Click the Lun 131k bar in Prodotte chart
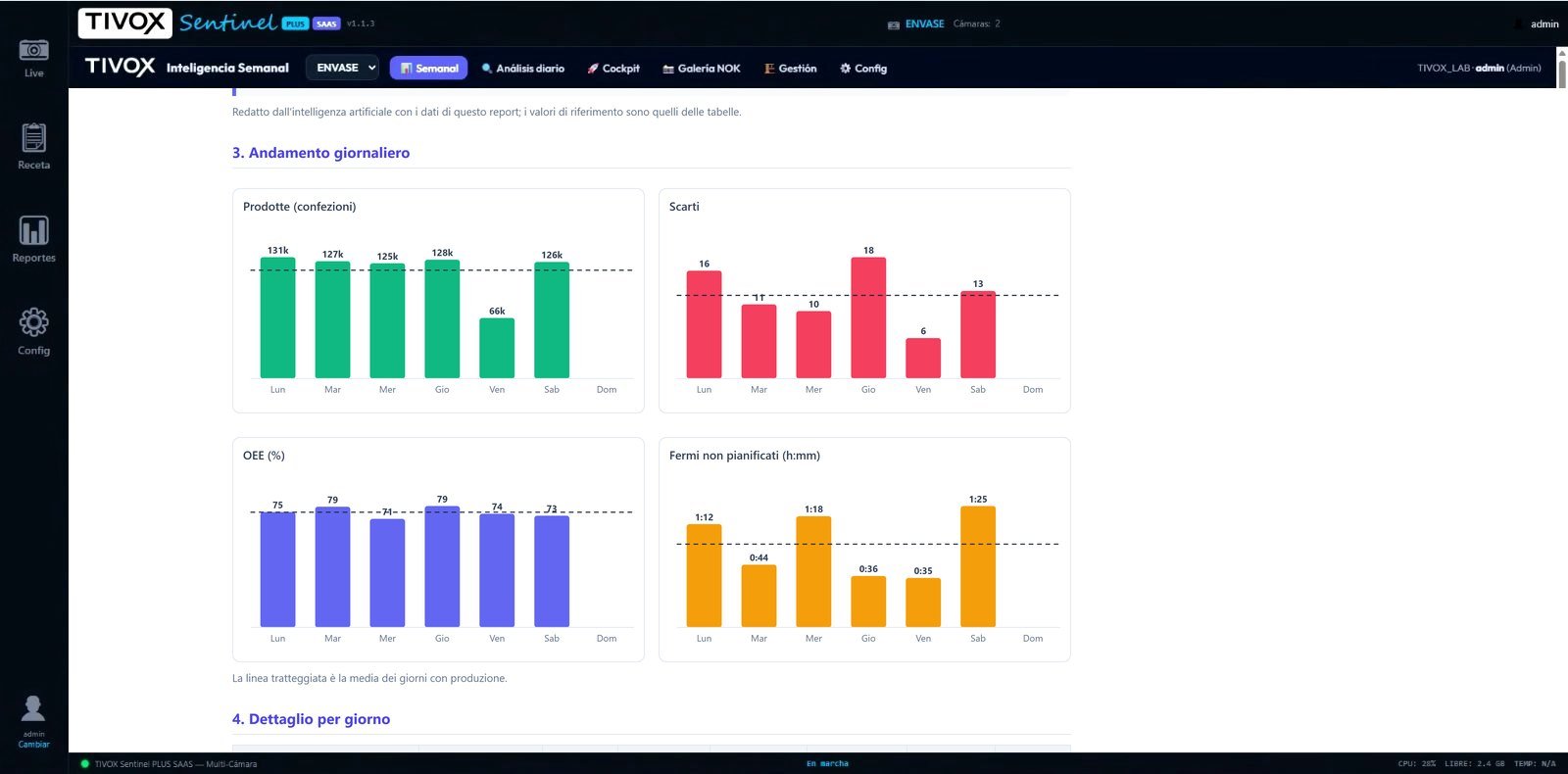The width and height of the screenshot is (1568, 774). 277,318
